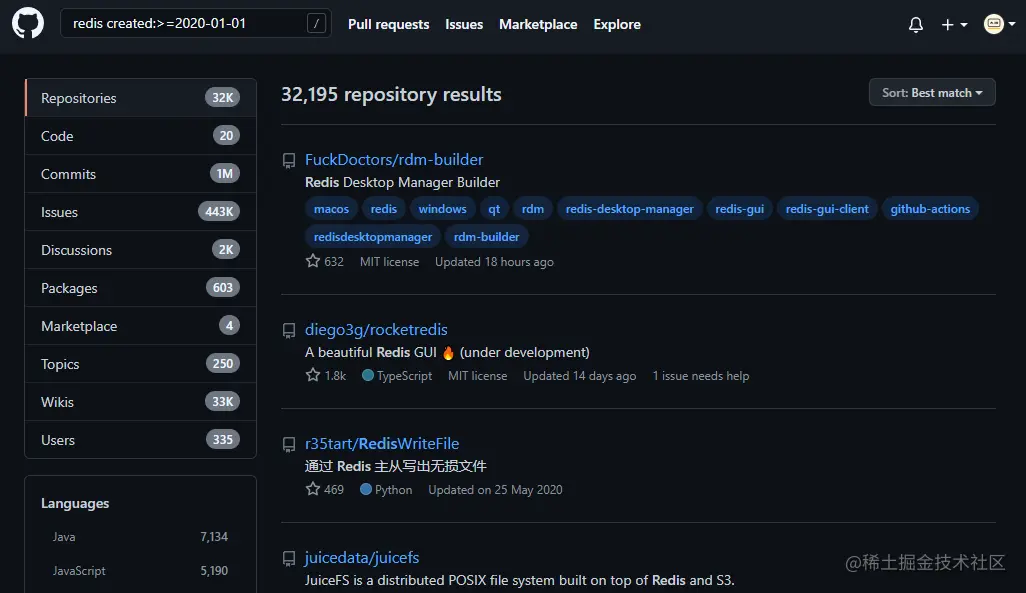Open Explore in top navigation
Image resolution: width=1026 pixels, height=593 pixels.
click(x=617, y=24)
